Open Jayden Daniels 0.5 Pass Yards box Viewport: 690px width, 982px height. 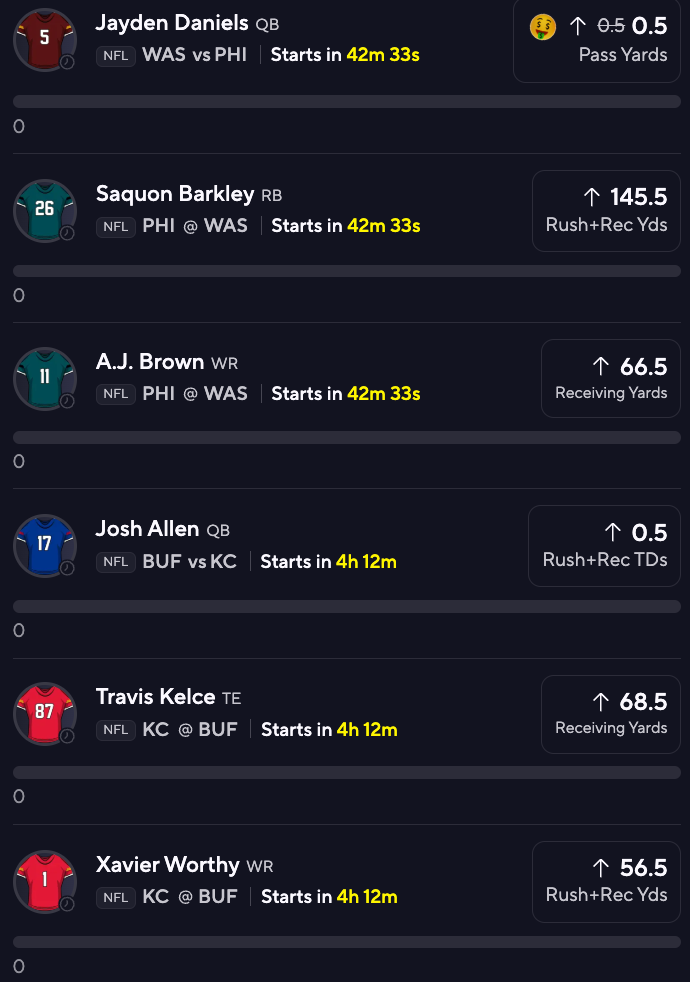(597, 40)
